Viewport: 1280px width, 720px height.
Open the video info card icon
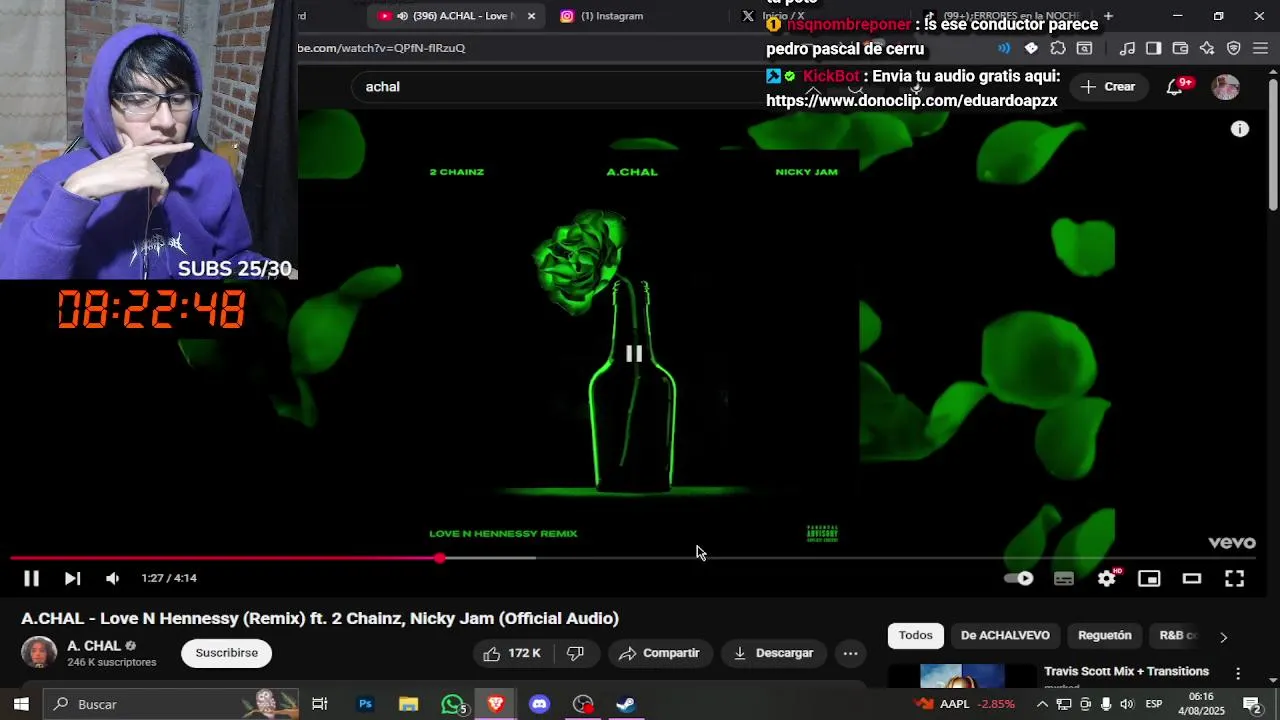click(1240, 129)
